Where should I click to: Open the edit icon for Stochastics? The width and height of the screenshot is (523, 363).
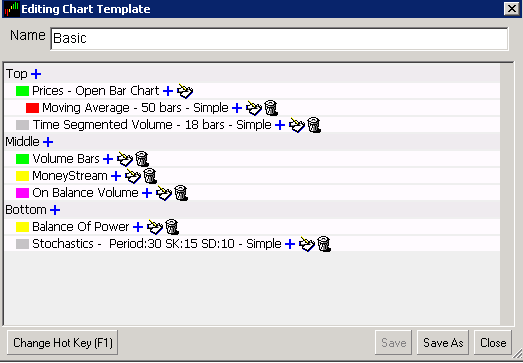click(x=307, y=244)
